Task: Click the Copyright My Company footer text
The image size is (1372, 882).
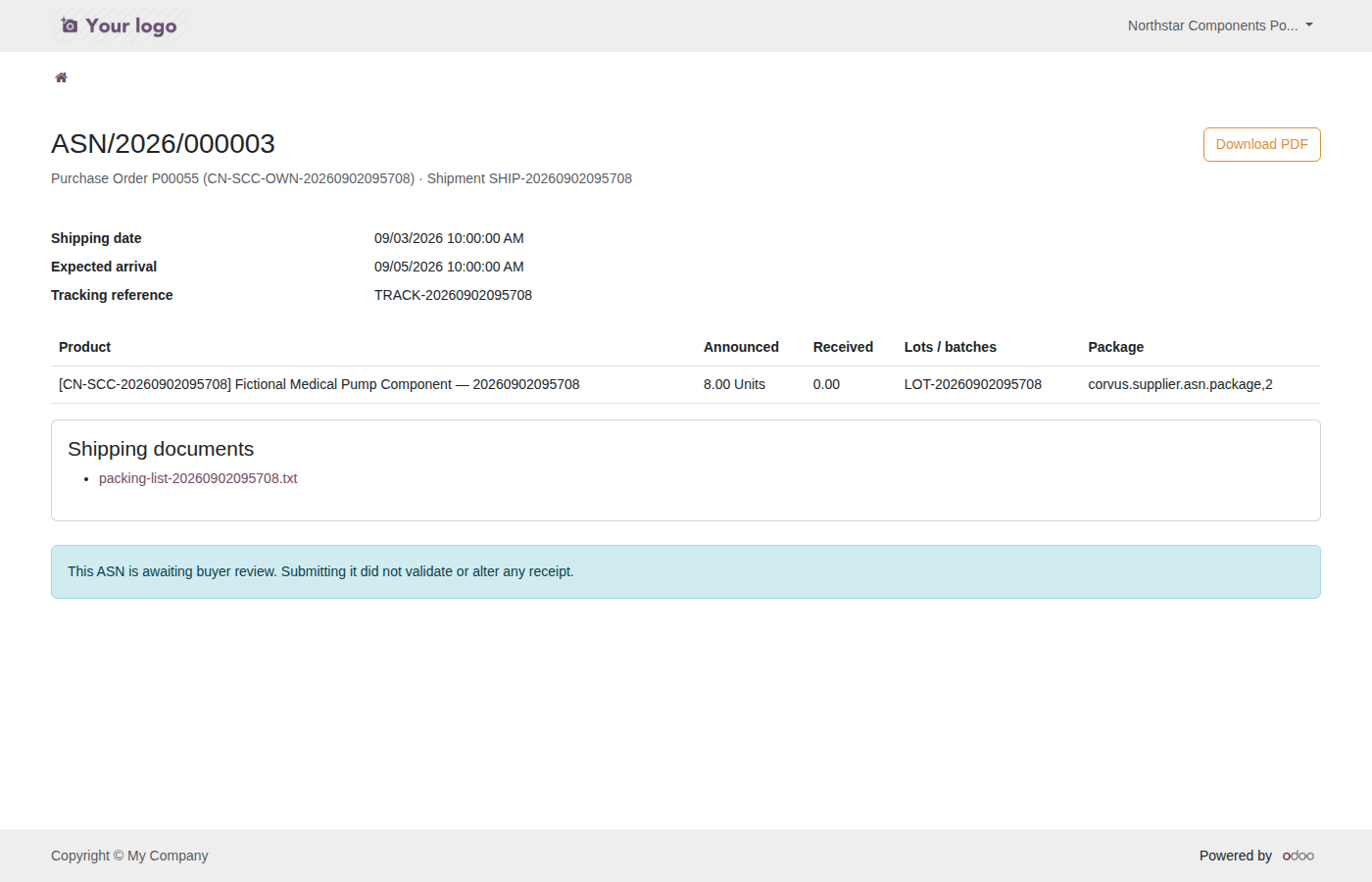Action: pos(129,856)
